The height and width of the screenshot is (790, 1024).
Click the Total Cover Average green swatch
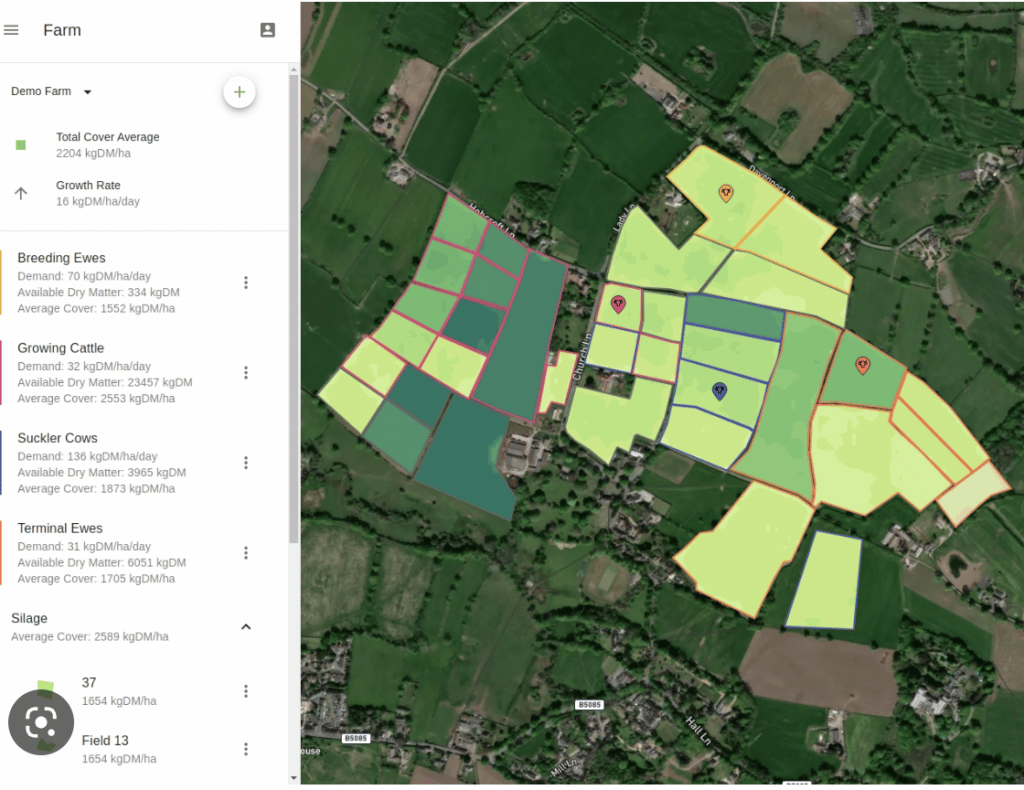pyautogui.click(x=21, y=145)
